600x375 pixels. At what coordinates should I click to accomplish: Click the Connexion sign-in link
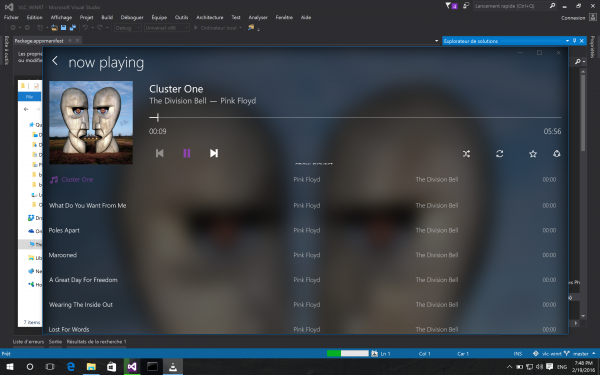(573, 18)
